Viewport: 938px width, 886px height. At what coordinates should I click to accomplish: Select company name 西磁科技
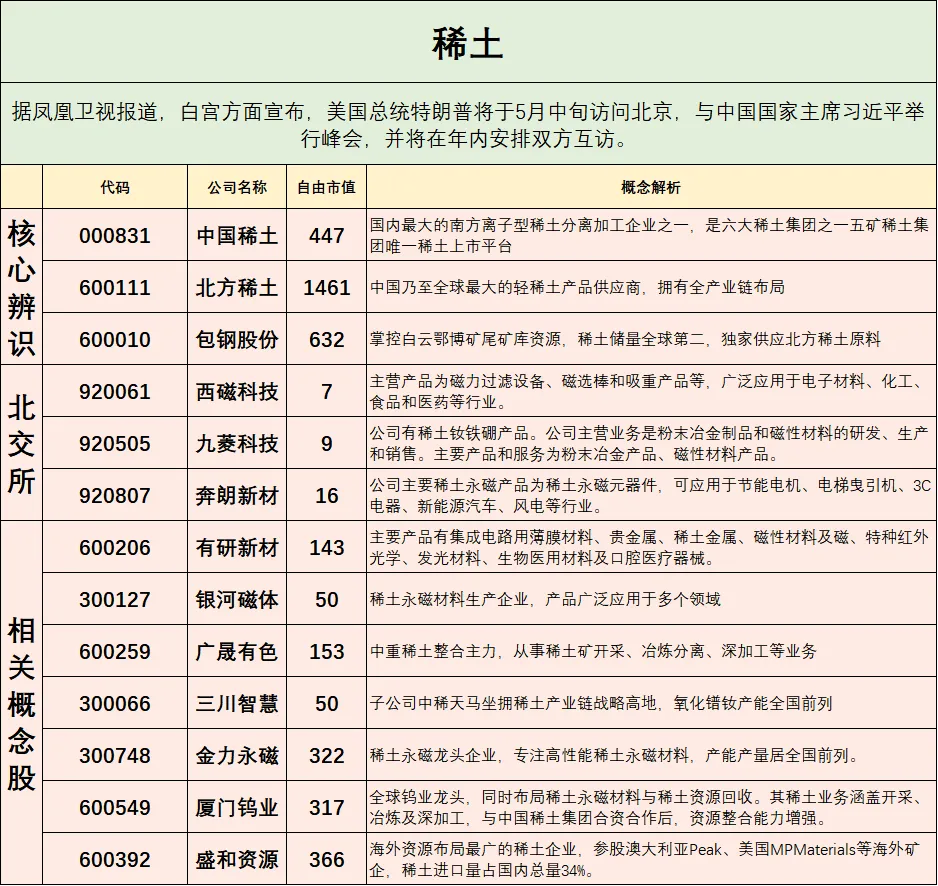pos(237,392)
